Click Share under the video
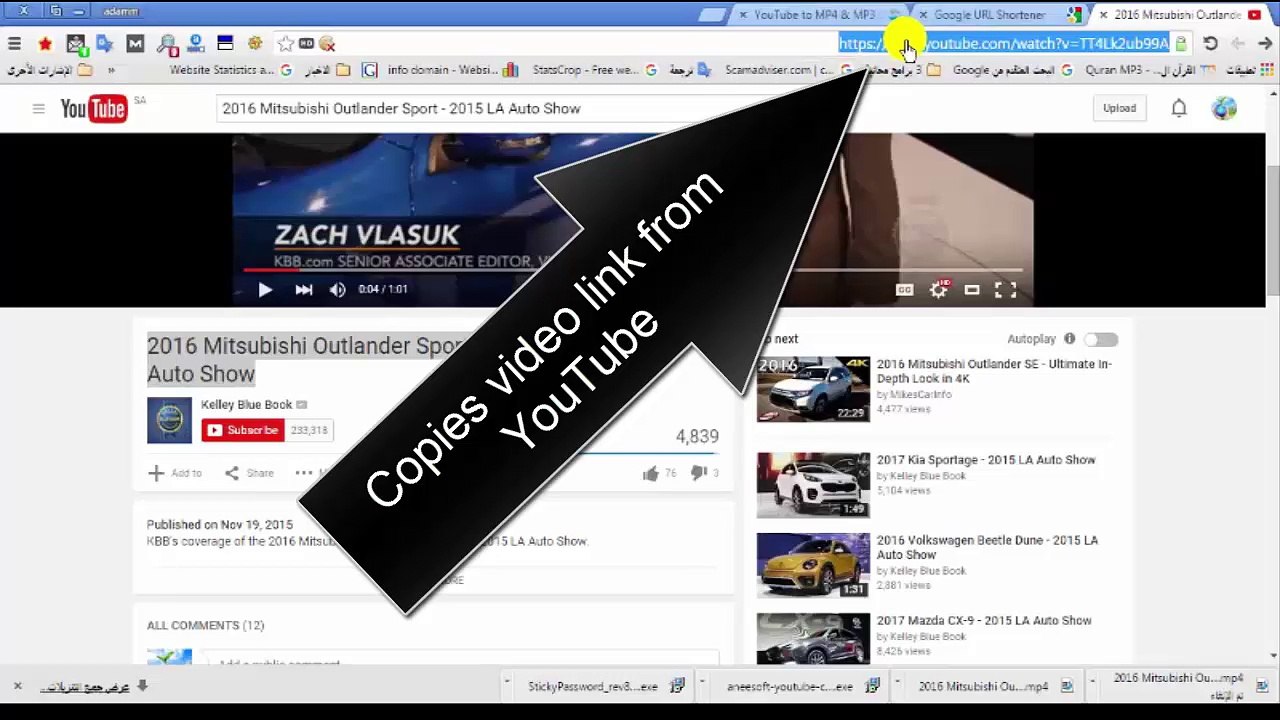This screenshot has height=720, width=1280. (x=249, y=473)
